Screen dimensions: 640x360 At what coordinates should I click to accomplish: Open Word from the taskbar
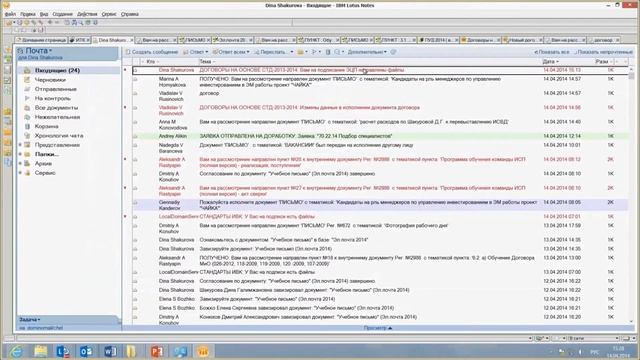click(110, 351)
